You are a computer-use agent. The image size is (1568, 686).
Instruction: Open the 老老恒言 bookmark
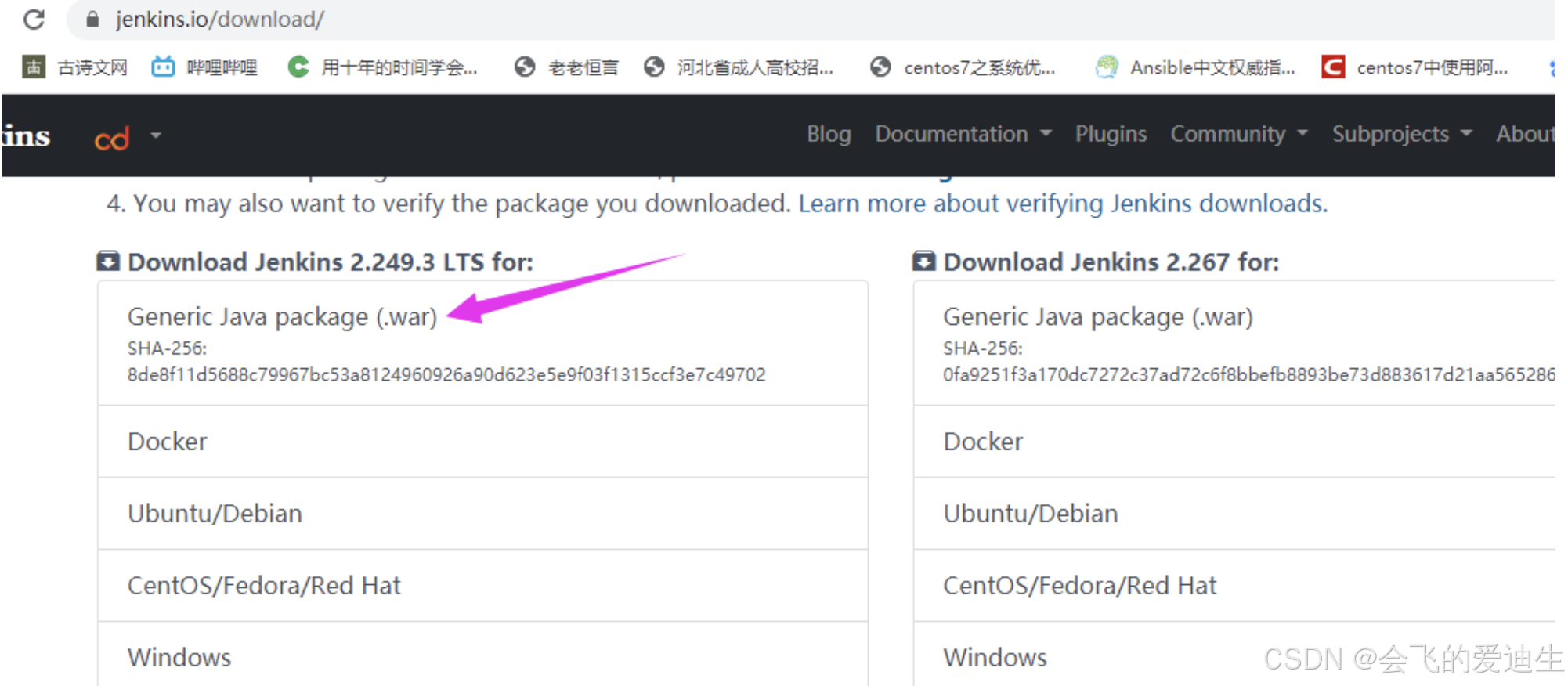click(566, 67)
